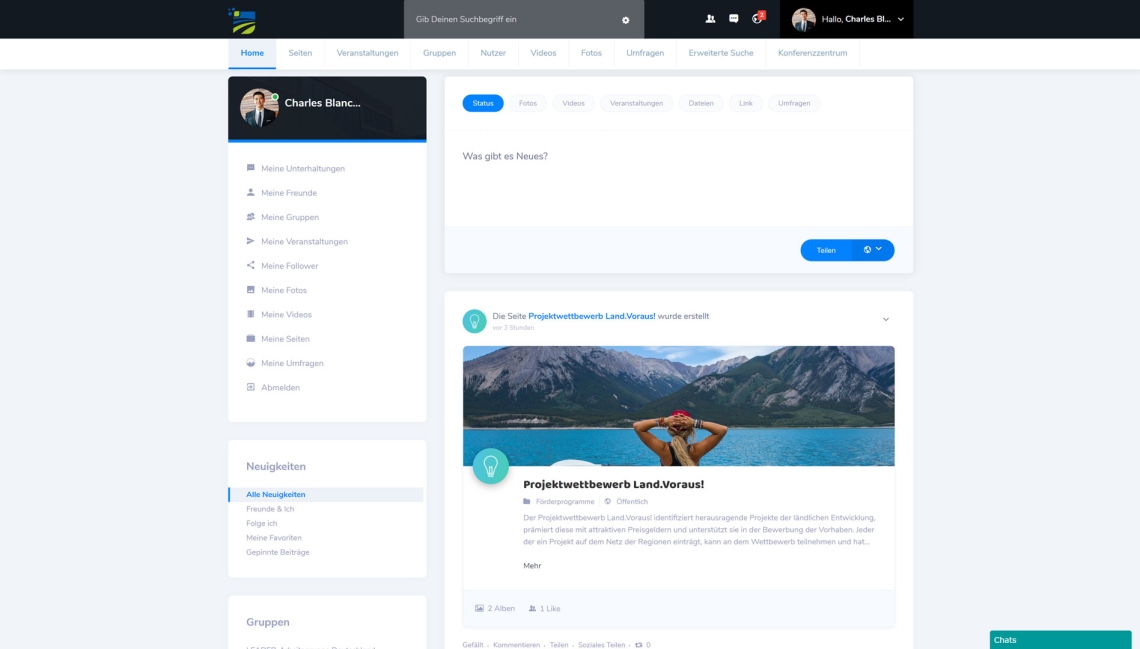Image resolution: width=1140 pixels, height=649 pixels.
Task: Filter feed by Meine Favoriten
Action: (273, 538)
